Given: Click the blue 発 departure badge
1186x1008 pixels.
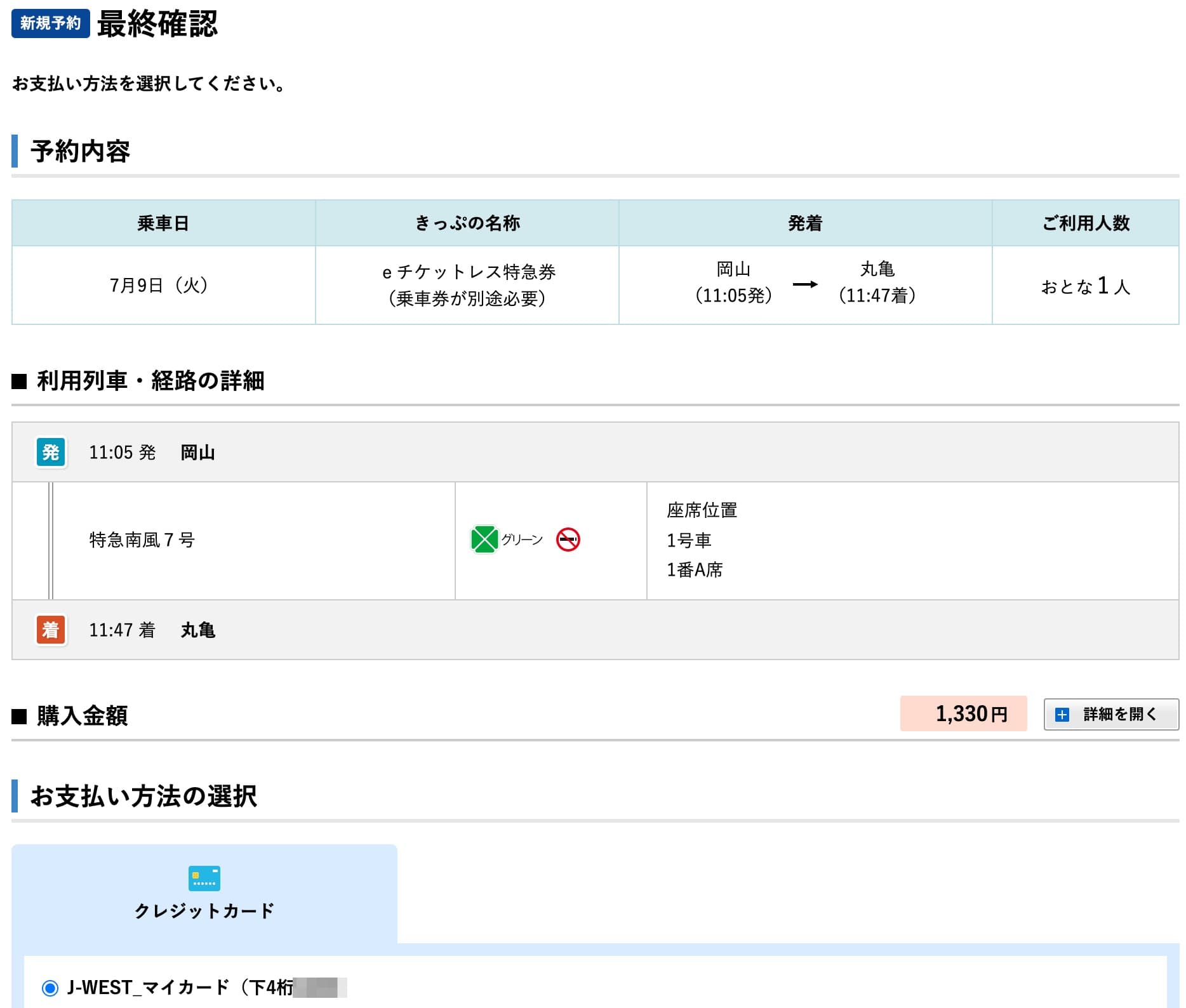Looking at the screenshot, I should coord(51,452).
